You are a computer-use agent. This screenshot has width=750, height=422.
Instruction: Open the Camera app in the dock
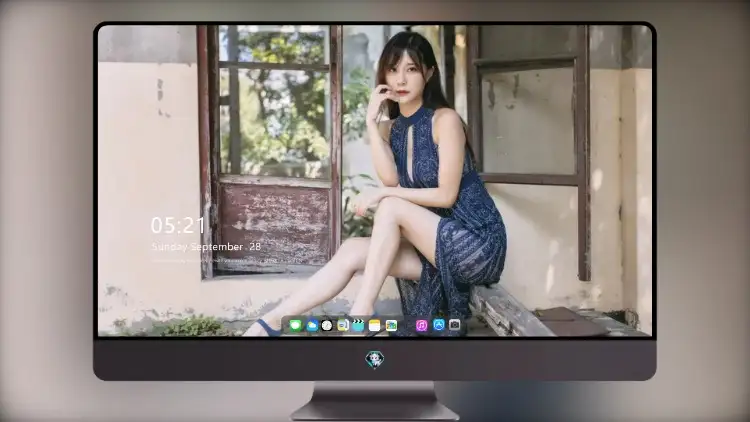(455, 325)
